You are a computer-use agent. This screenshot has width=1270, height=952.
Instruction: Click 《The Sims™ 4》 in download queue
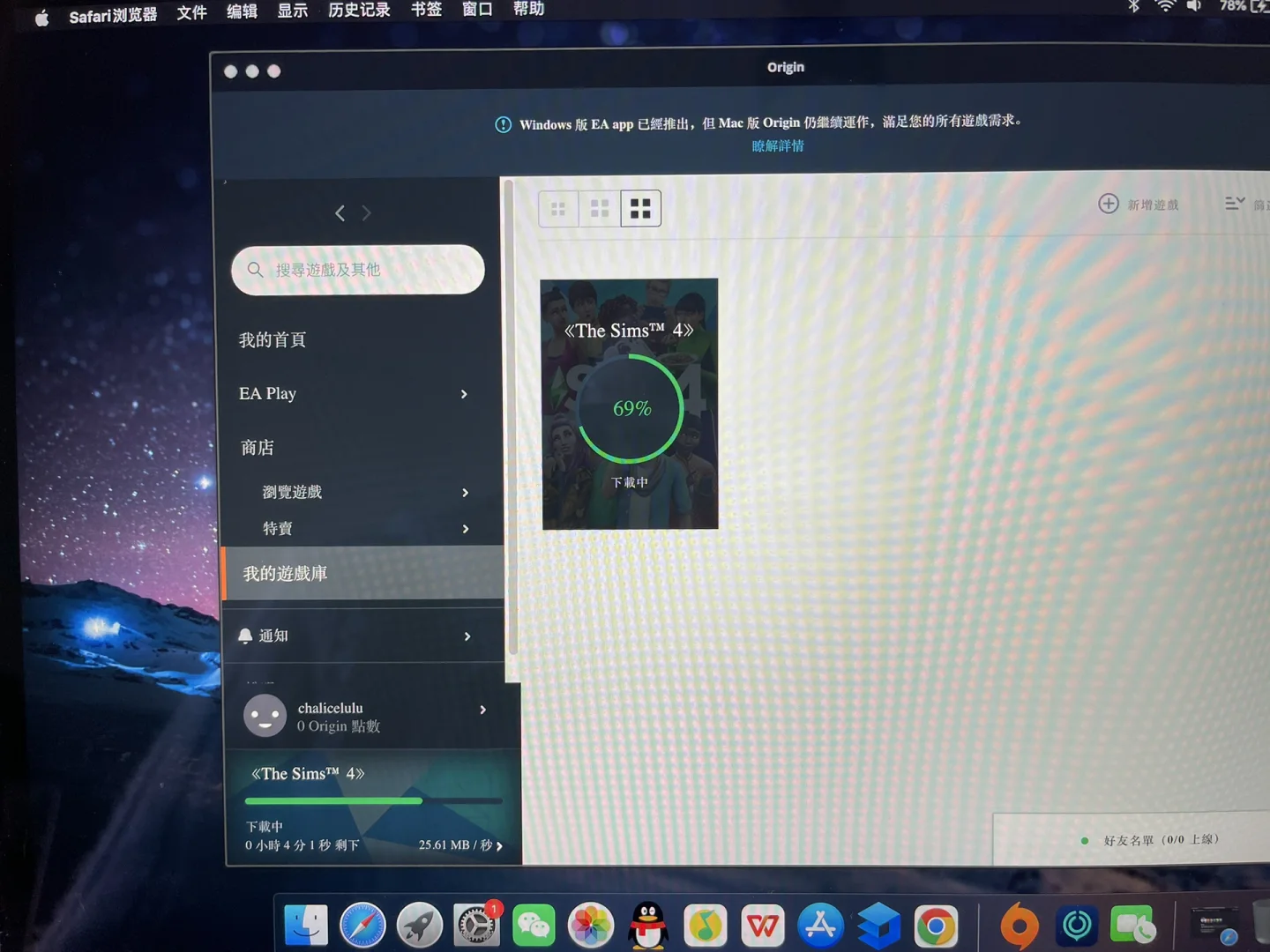308,774
